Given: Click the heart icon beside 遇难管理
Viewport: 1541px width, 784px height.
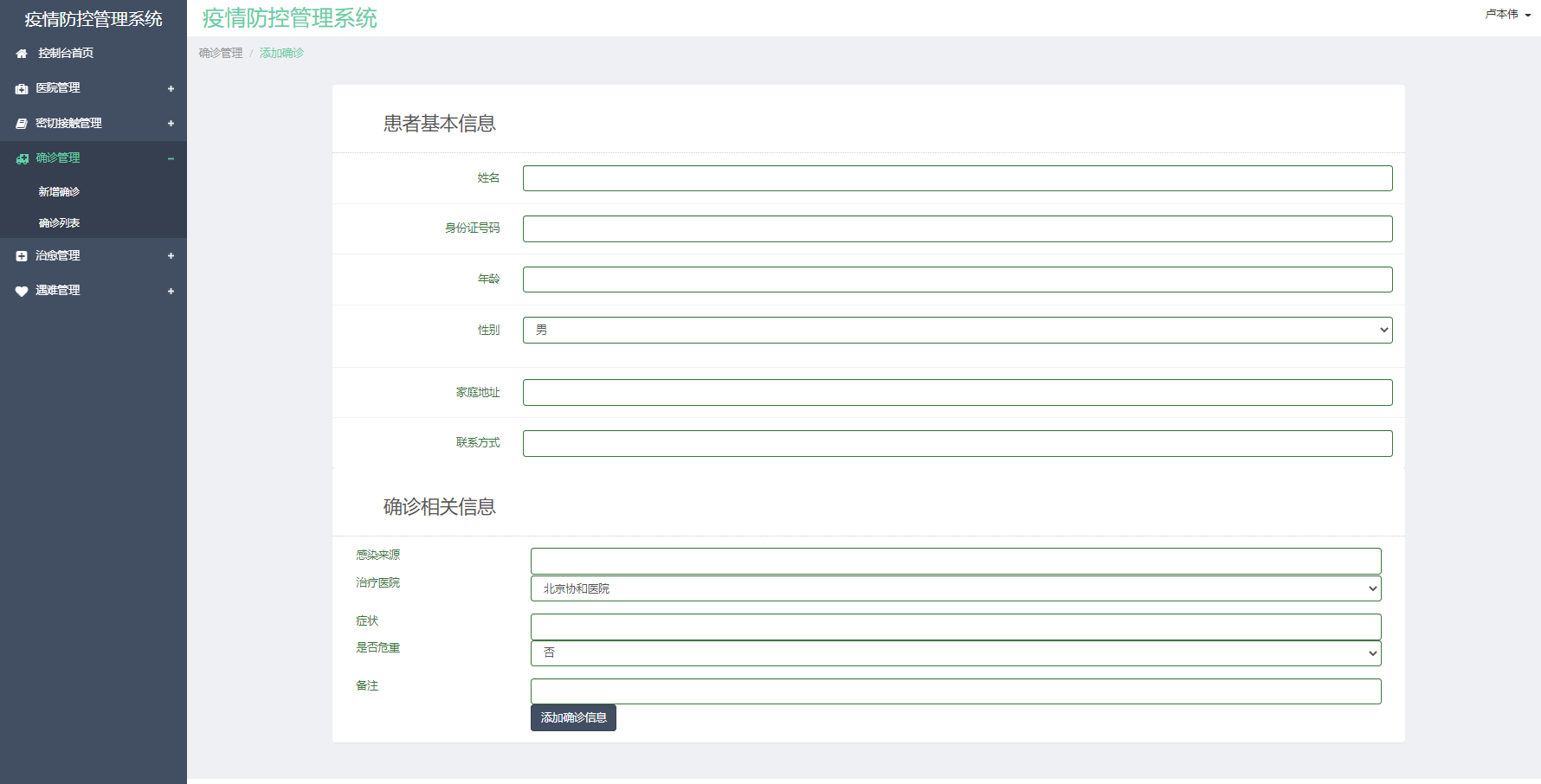Looking at the screenshot, I should [x=22, y=291].
